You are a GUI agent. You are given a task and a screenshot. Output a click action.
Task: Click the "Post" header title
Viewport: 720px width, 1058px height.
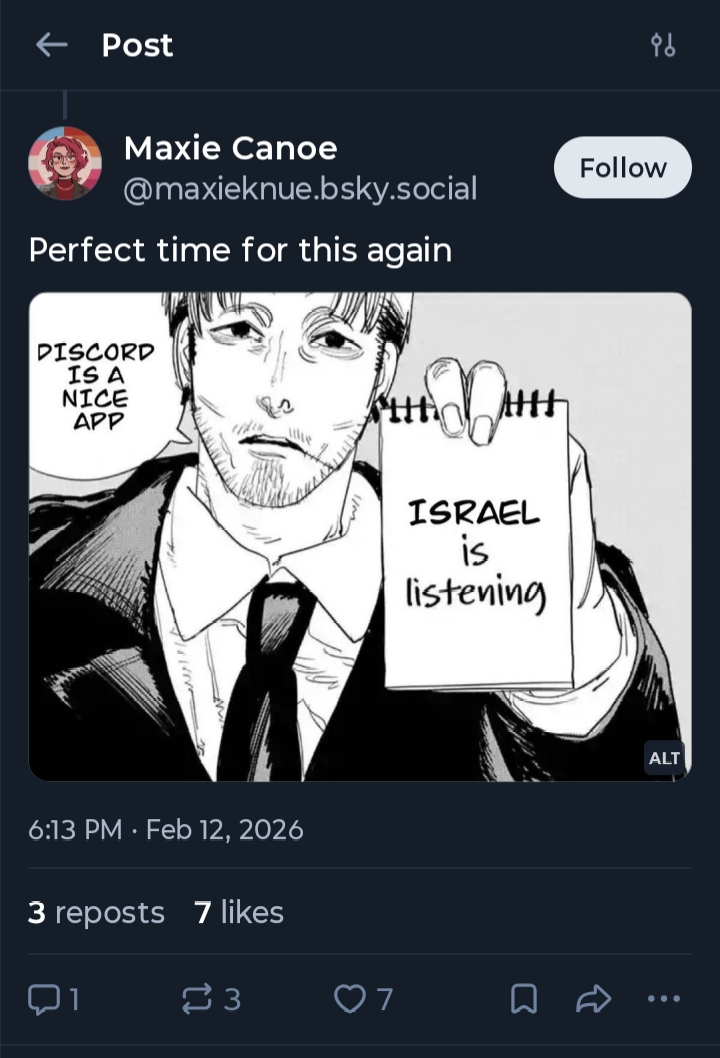click(137, 45)
